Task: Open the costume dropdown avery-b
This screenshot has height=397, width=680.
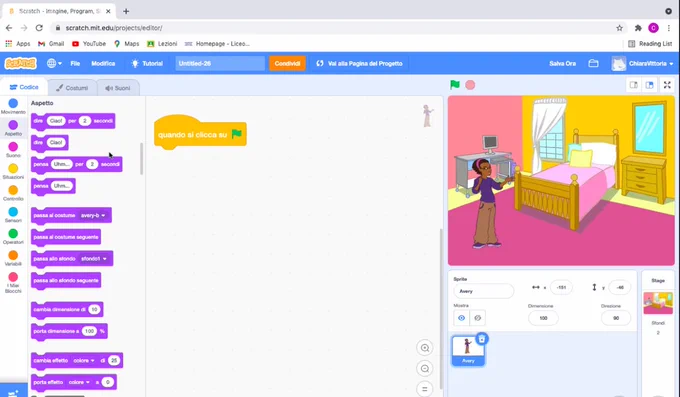Action: point(93,215)
